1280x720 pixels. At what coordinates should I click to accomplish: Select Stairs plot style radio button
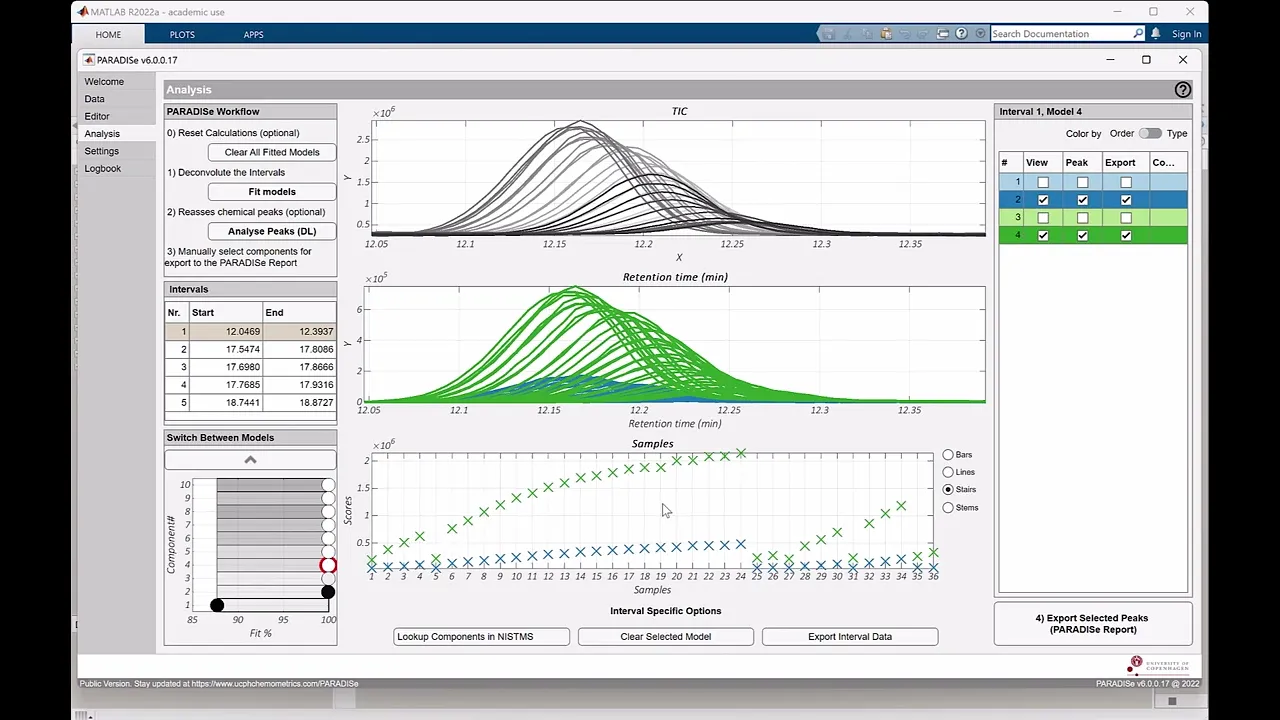click(x=948, y=490)
